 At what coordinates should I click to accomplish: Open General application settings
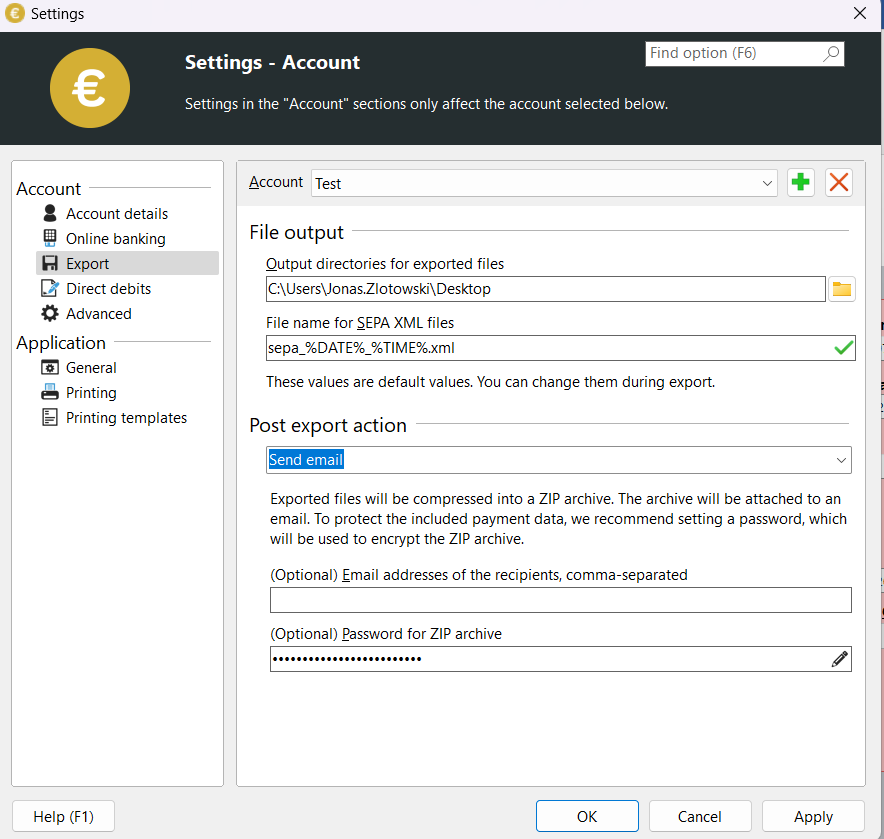point(91,368)
